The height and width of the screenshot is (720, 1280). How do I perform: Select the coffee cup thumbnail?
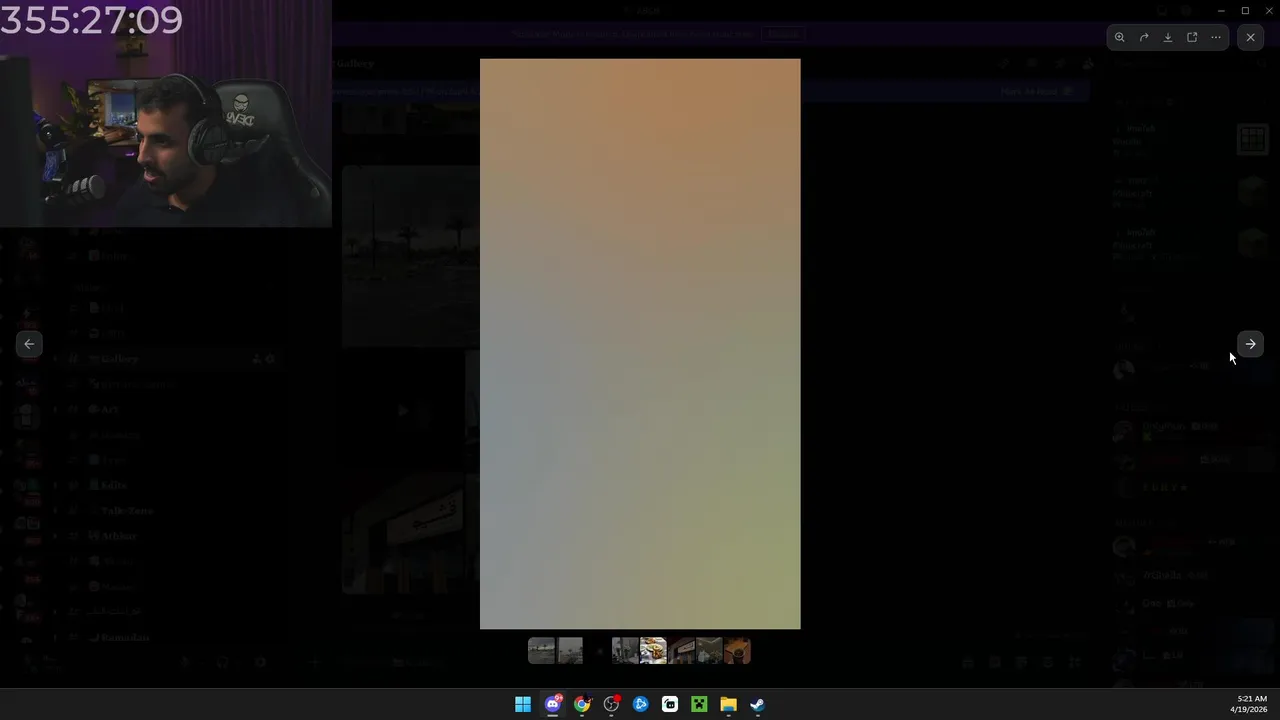737,651
